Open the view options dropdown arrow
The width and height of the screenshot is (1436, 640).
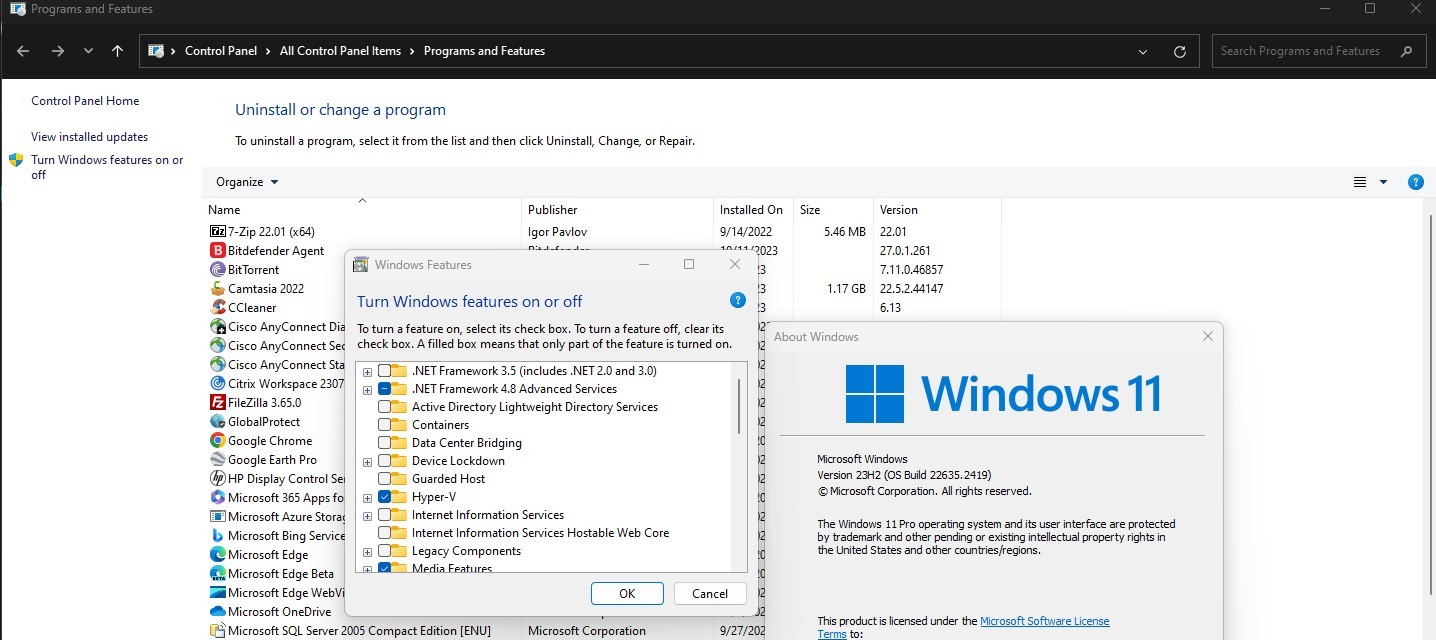1383,182
